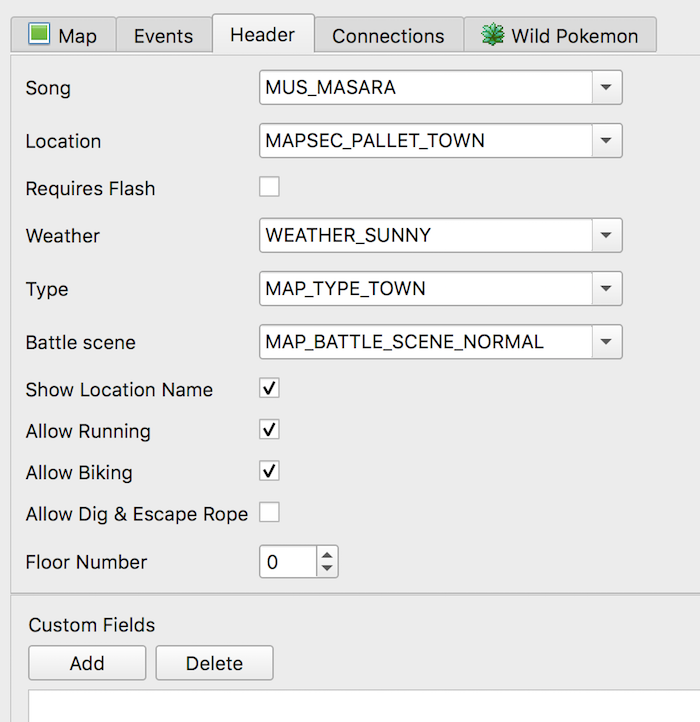Open the Location dropdown list

pos(606,141)
